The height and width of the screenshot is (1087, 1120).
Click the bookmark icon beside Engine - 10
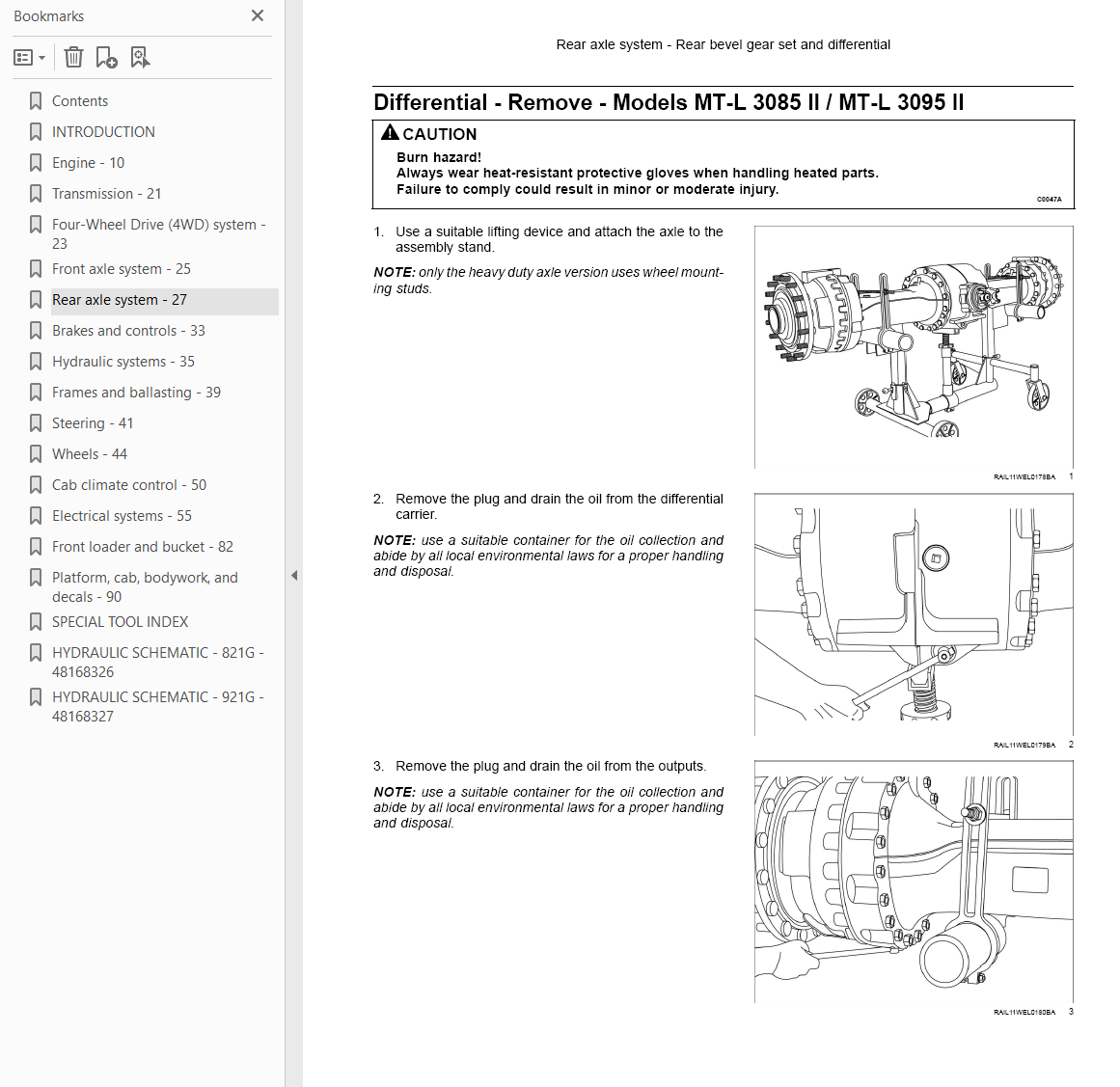[35, 163]
